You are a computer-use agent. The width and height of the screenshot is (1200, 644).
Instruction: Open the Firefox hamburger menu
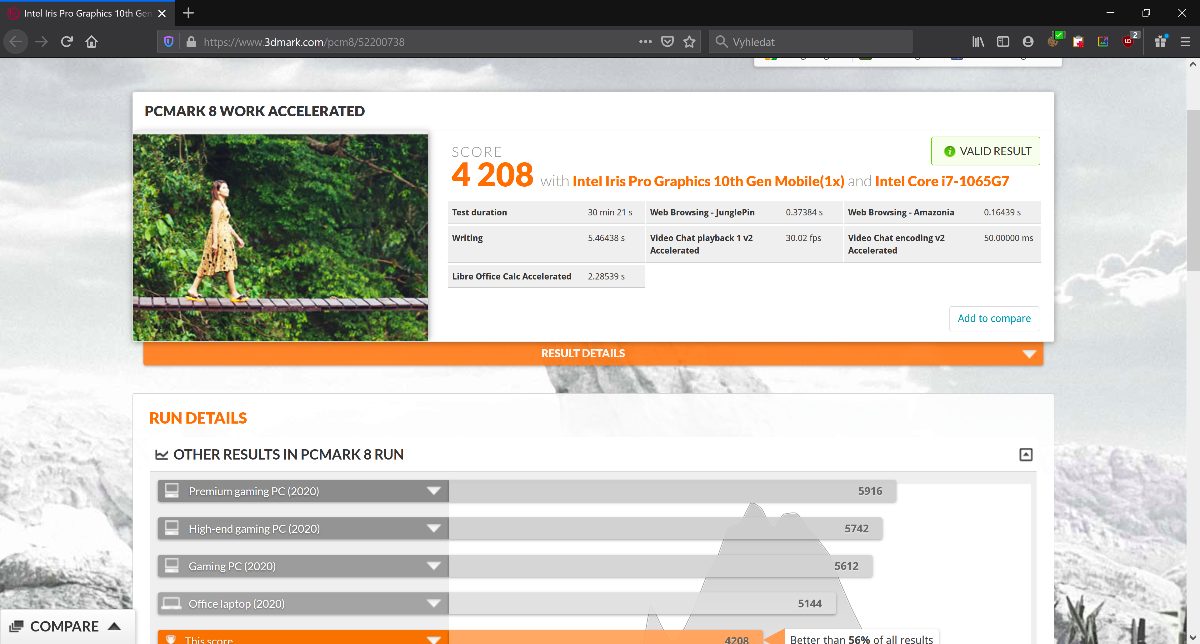(x=1184, y=42)
